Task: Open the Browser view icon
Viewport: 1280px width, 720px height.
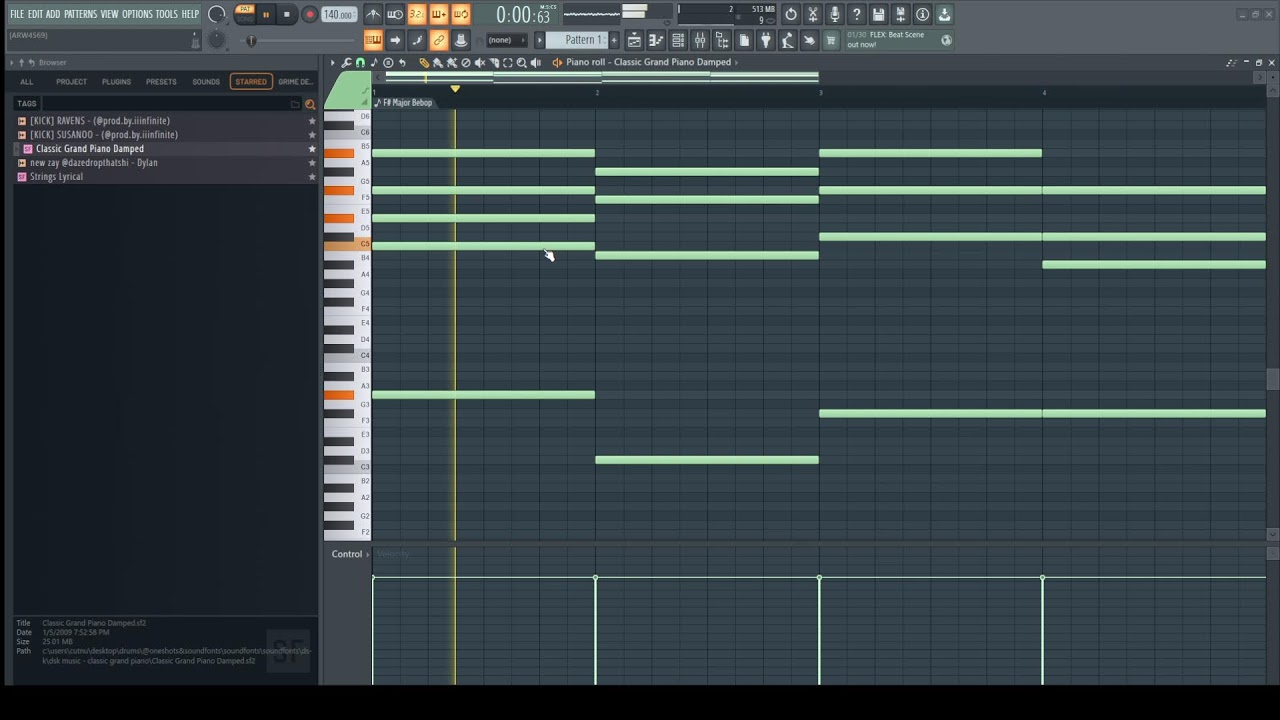Action: pos(722,40)
